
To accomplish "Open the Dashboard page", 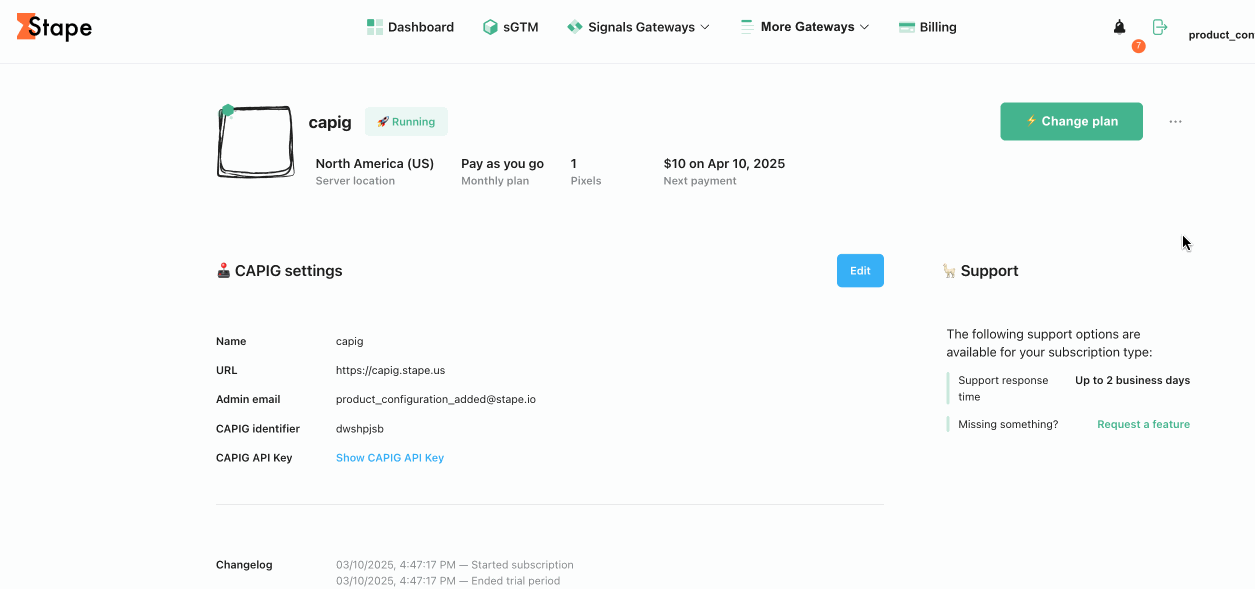I will pyautogui.click(x=410, y=27).
